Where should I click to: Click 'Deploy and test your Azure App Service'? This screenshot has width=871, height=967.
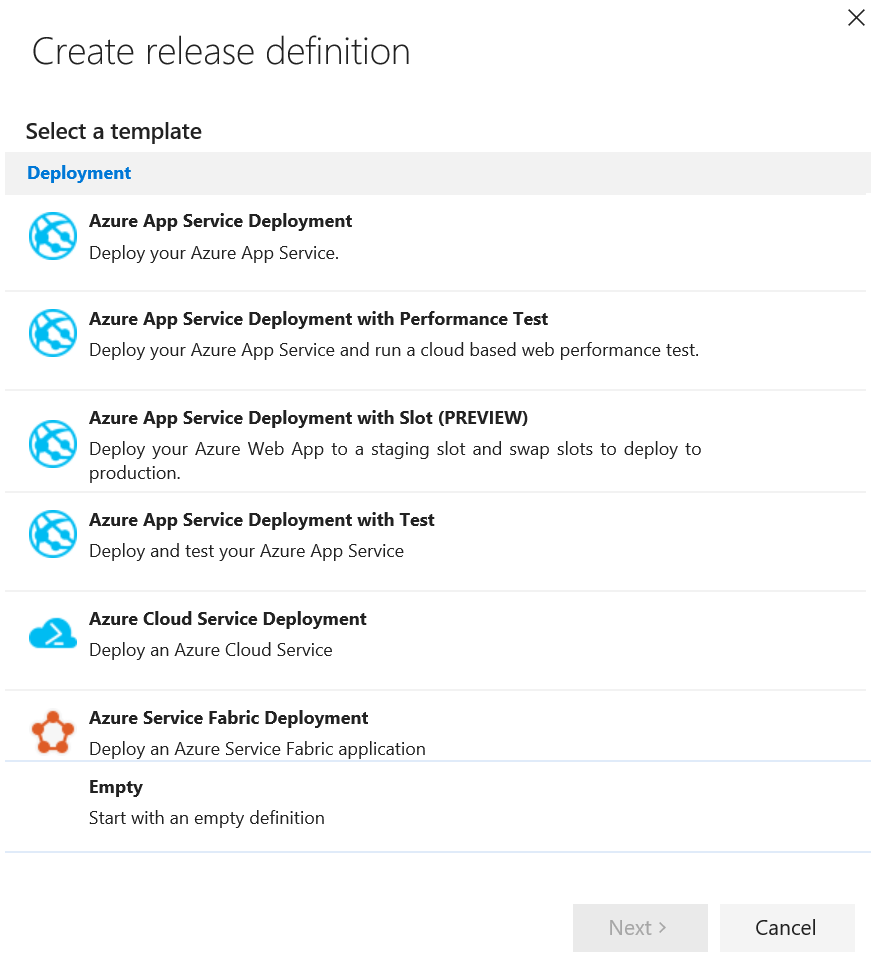(246, 551)
